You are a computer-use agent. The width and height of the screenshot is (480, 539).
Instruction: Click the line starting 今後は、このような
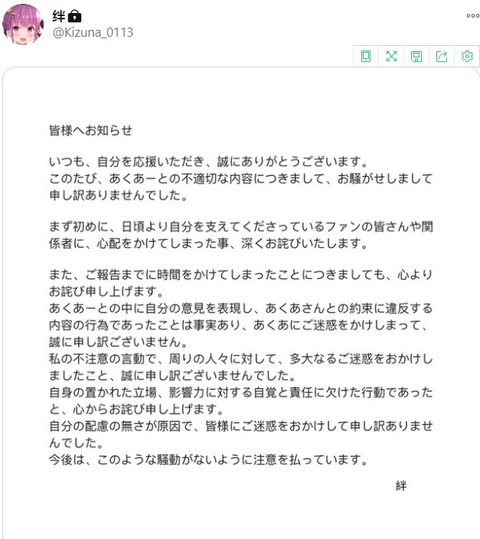pos(209,460)
